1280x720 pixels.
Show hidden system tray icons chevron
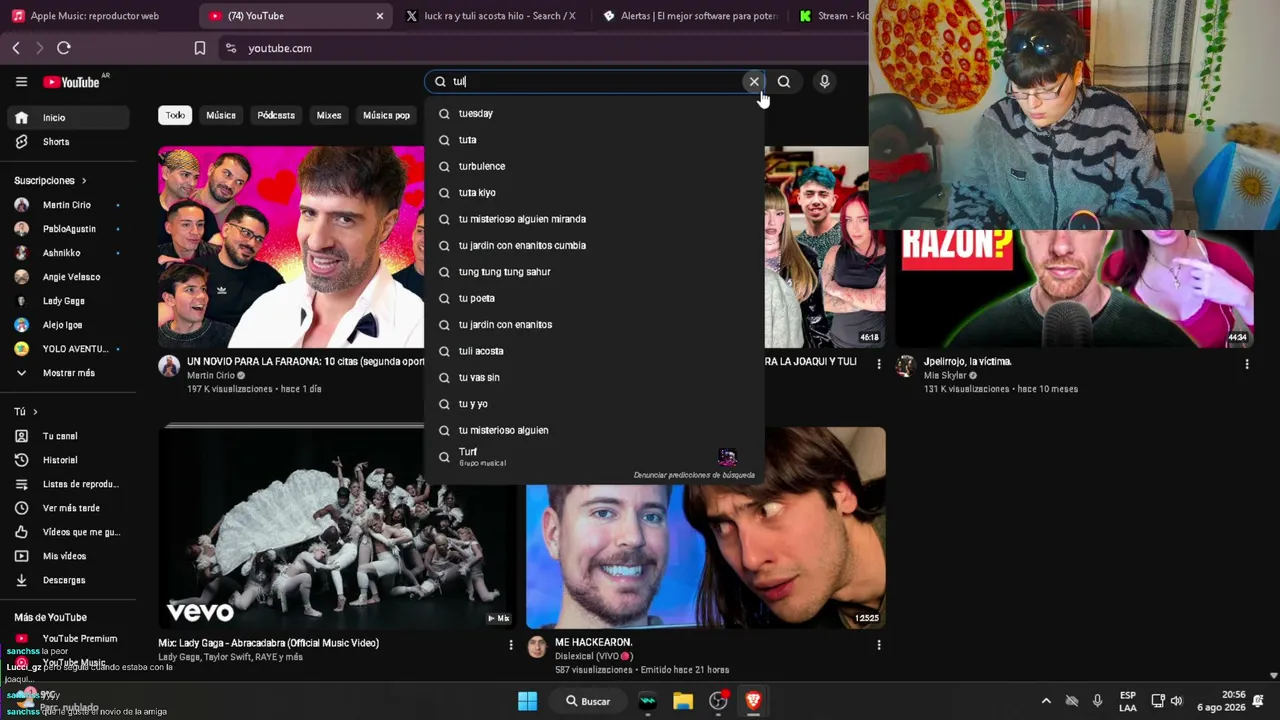(1046, 701)
